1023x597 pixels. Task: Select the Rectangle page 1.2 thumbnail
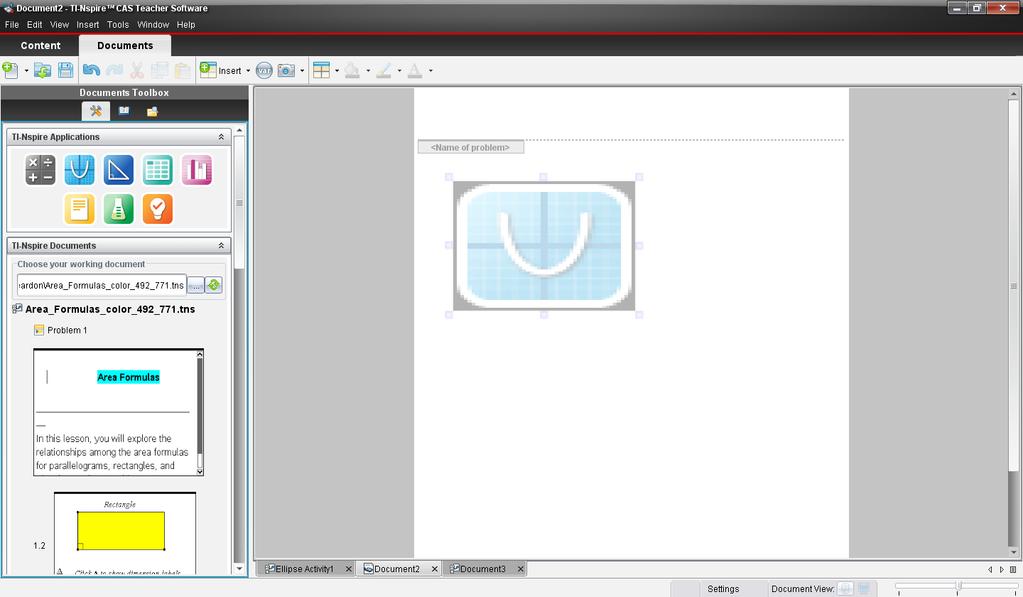125,534
